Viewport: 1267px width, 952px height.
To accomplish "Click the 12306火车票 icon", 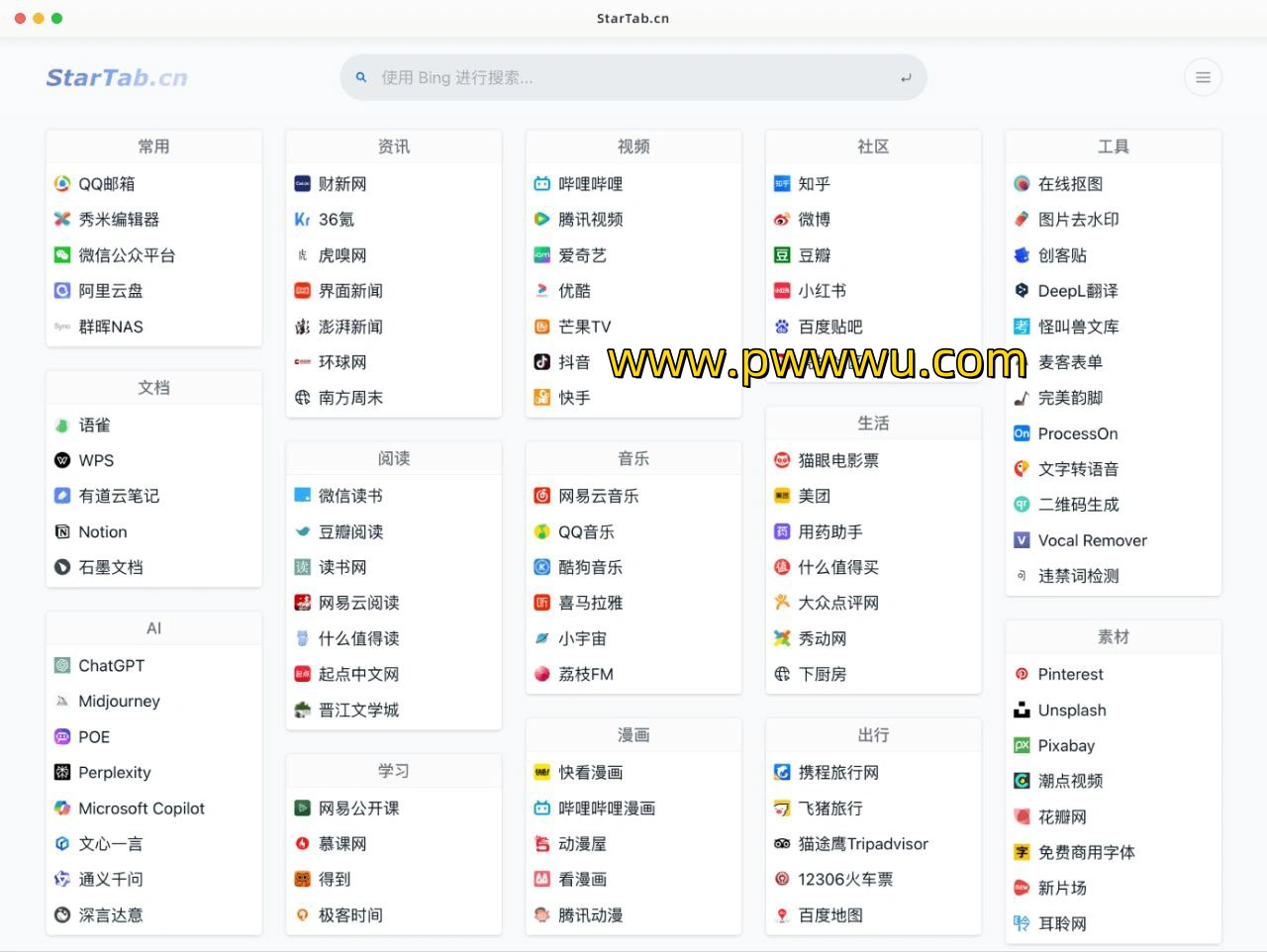I will [x=782, y=879].
